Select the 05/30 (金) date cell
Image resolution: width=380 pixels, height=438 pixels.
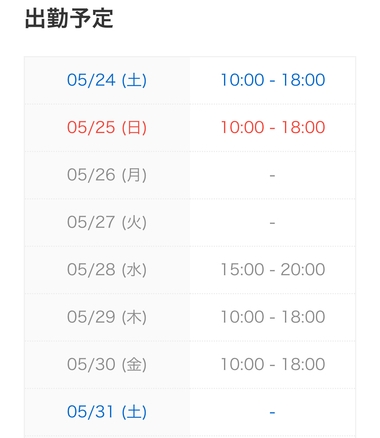[107, 364]
